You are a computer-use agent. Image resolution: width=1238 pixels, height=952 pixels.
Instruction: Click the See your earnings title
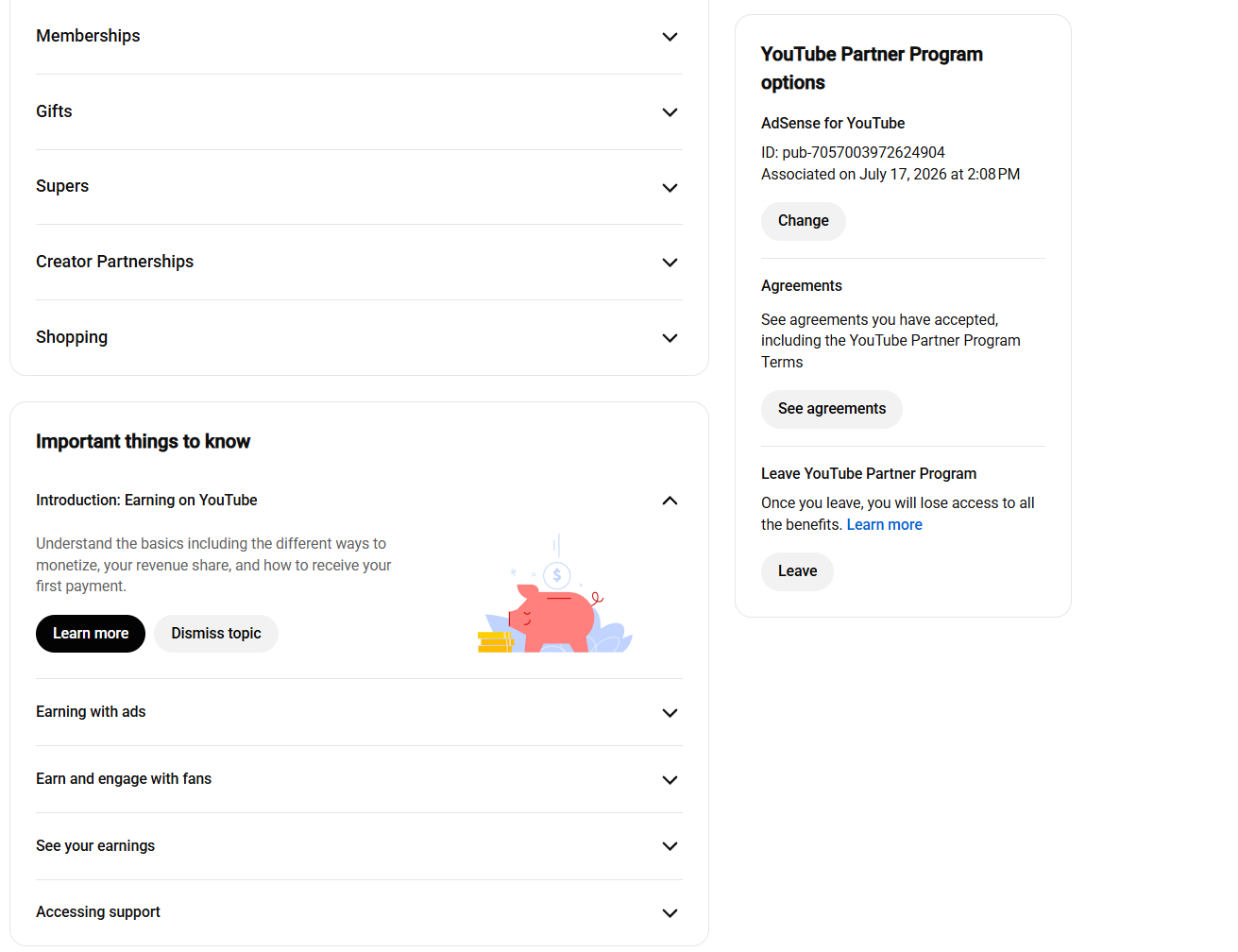[95, 846]
